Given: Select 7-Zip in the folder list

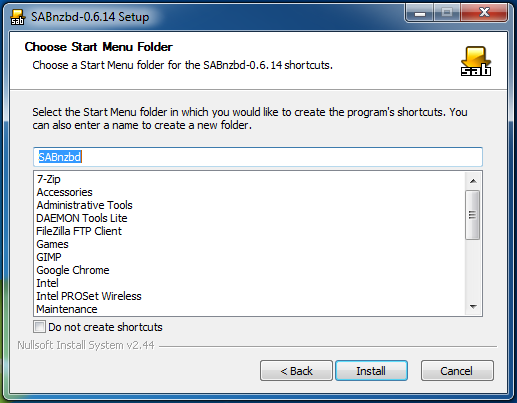Looking at the screenshot, I should pyautogui.click(x=49, y=179).
